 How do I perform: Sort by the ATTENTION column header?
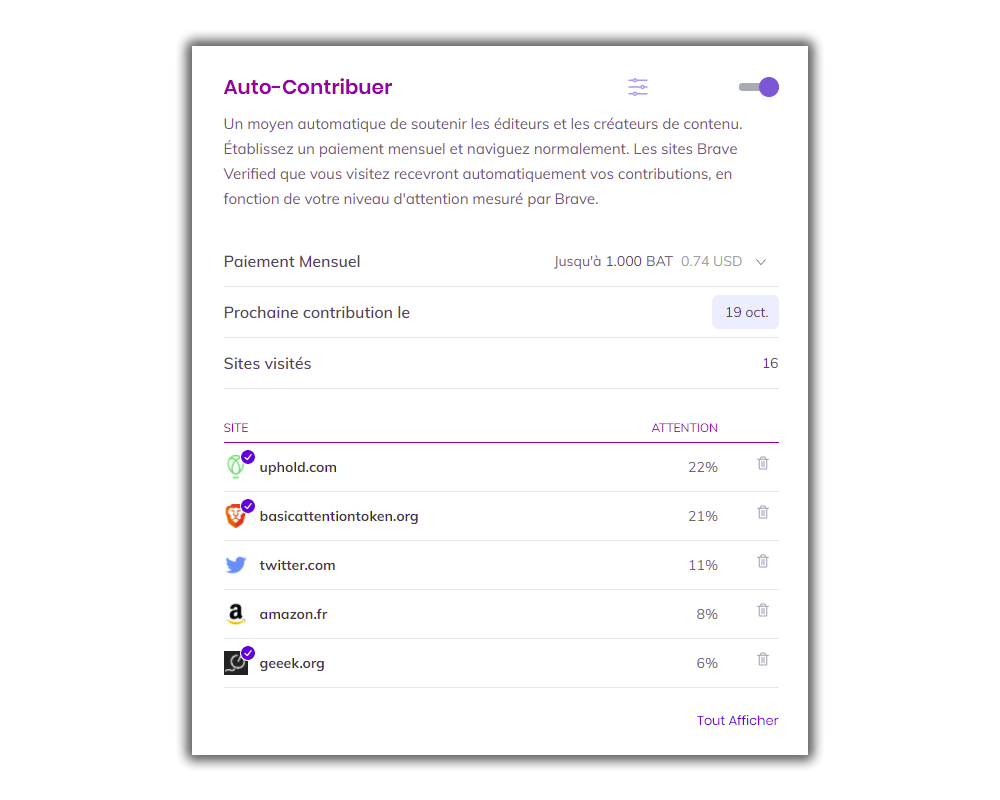click(684, 427)
